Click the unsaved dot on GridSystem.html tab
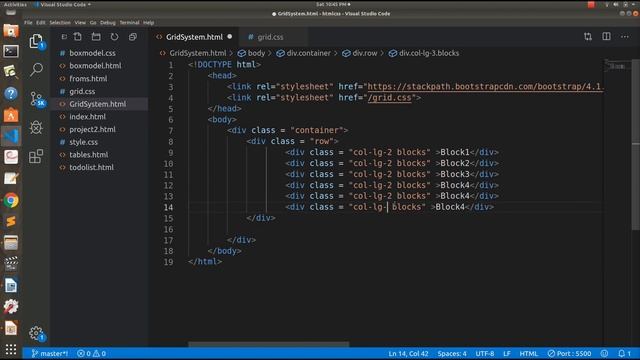 (230, 37)
